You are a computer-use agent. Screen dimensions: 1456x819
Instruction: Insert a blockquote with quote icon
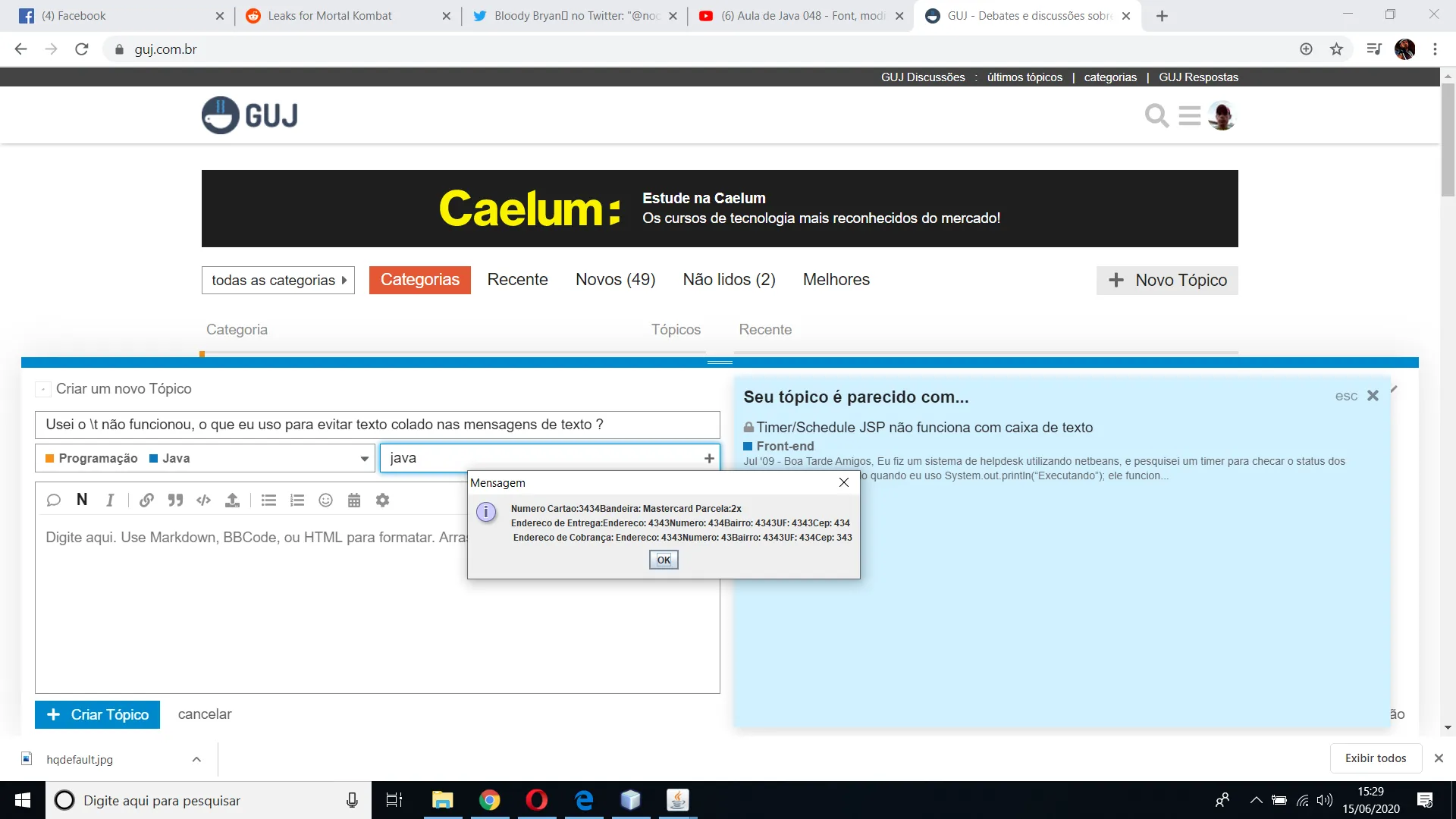(x=175, y=500)
